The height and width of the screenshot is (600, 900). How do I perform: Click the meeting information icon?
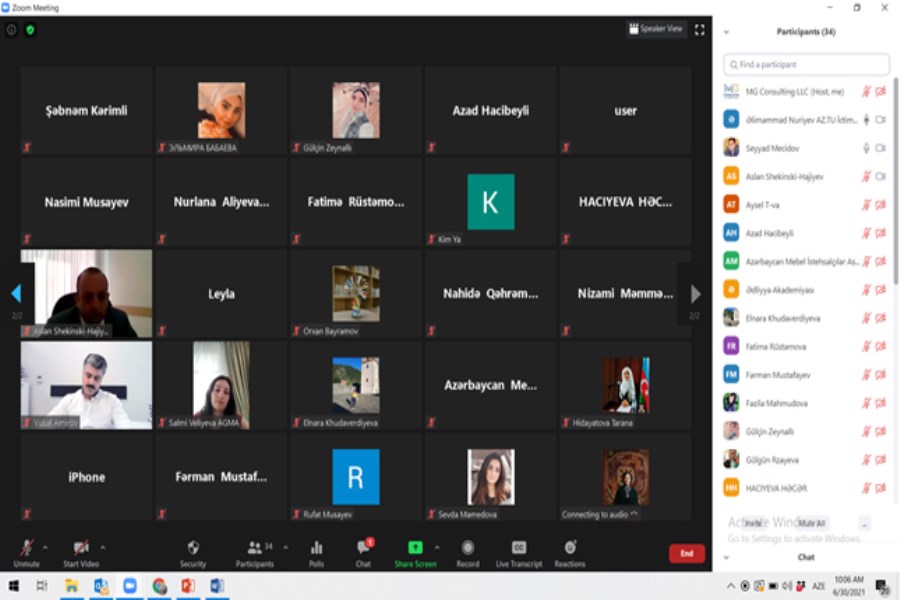click(11, 30)
